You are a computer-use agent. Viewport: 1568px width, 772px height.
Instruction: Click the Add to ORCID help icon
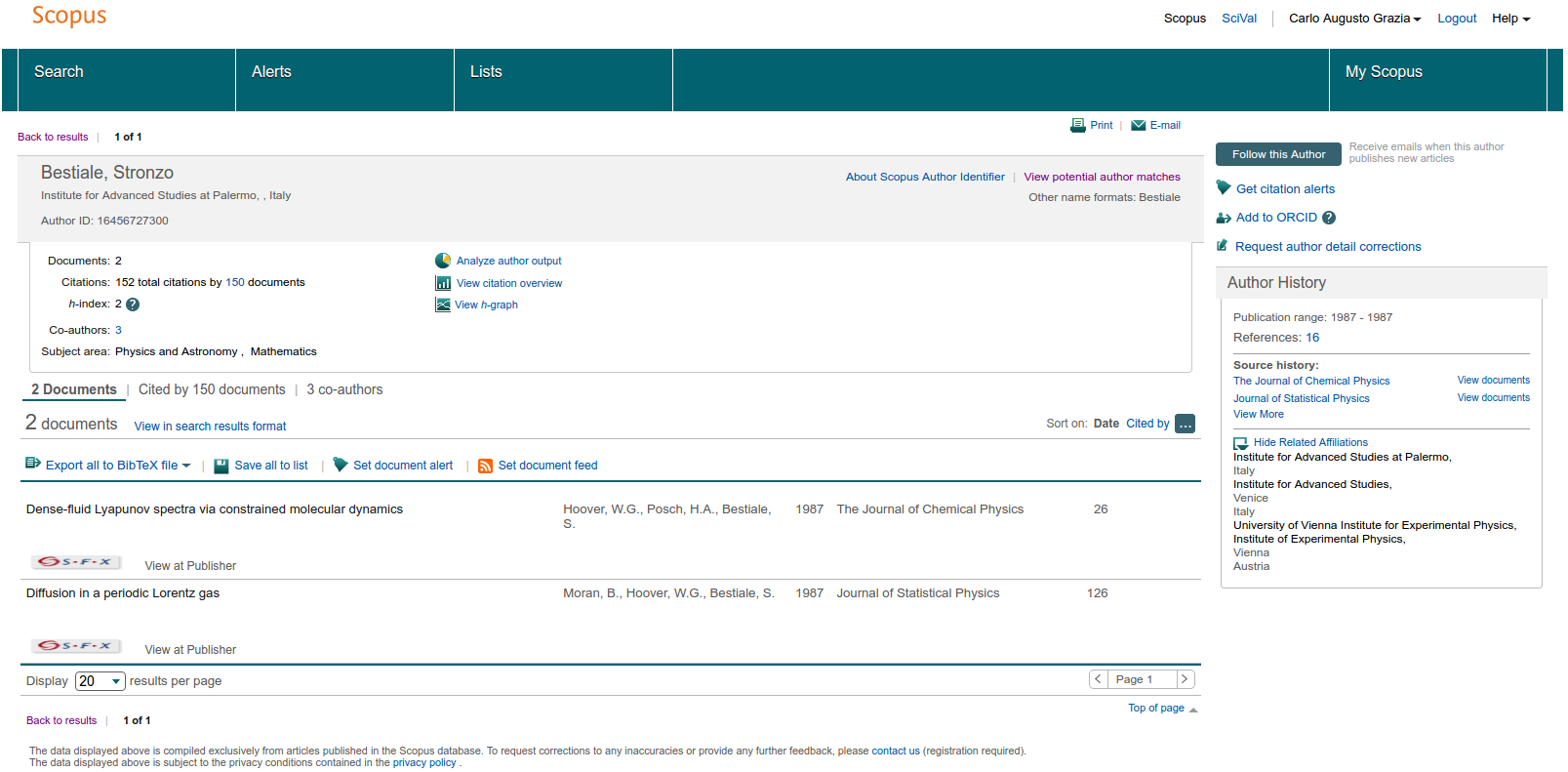click(x=1329, y=218)
